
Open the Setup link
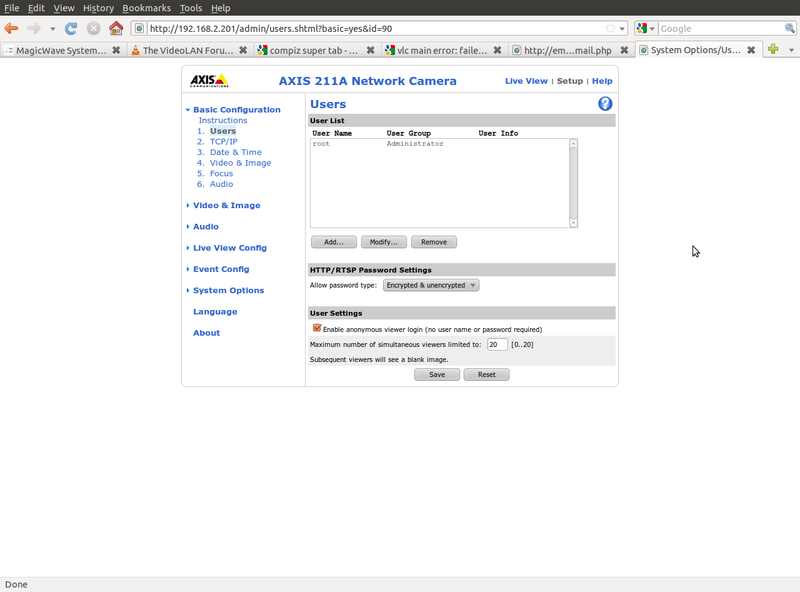(569, 81)
